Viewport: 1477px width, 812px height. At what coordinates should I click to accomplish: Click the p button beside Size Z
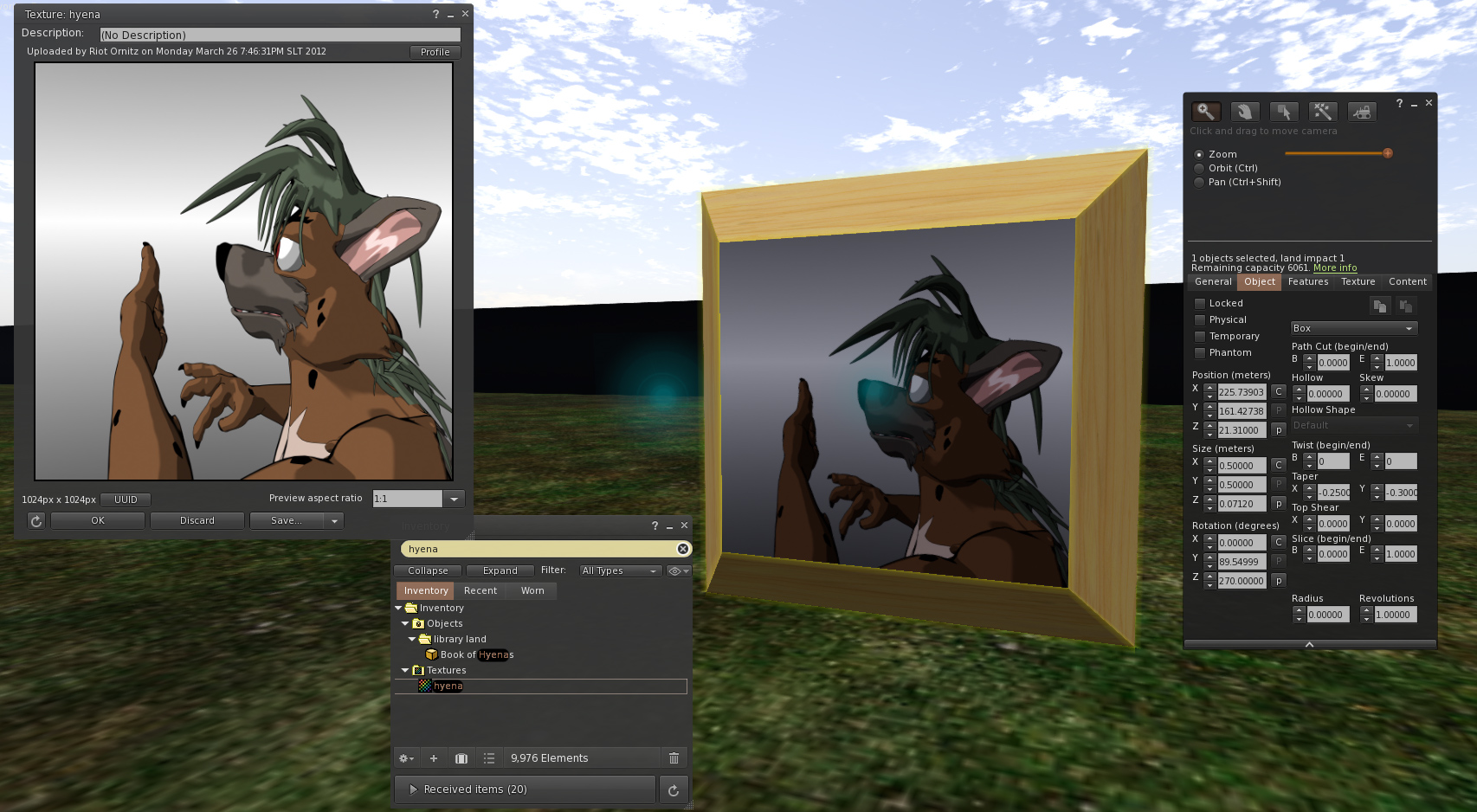(1278, 504)
